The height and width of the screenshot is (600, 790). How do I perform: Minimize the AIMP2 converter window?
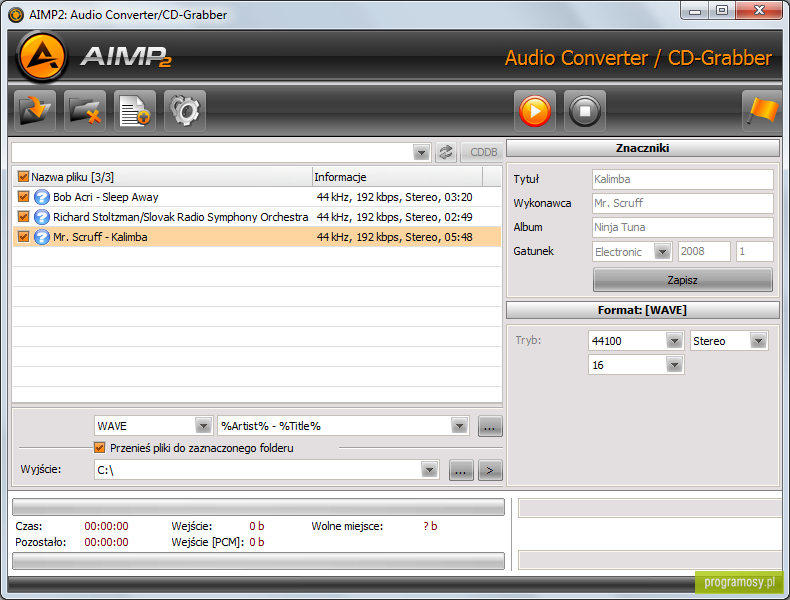695,11
